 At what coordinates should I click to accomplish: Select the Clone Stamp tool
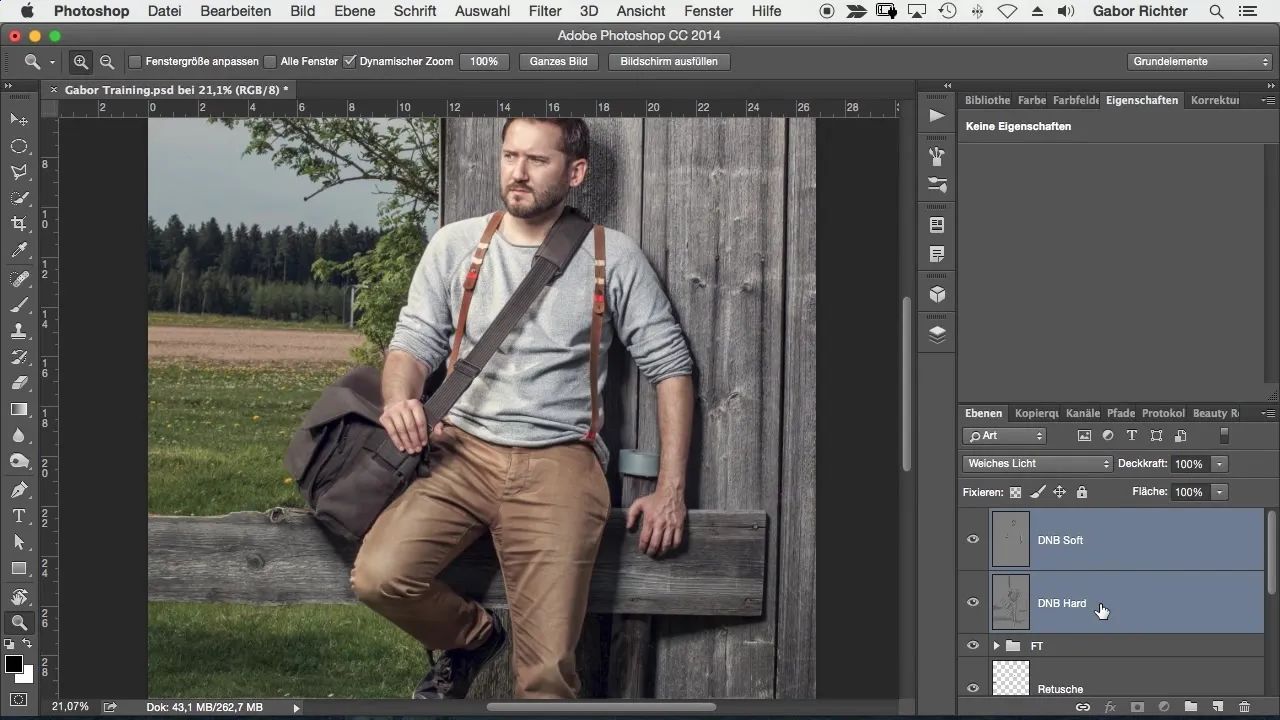coord(19,331)
